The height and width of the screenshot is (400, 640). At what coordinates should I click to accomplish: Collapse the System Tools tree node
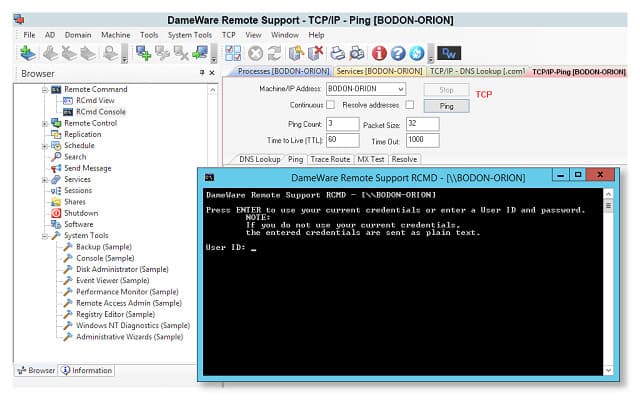(45, 236)
